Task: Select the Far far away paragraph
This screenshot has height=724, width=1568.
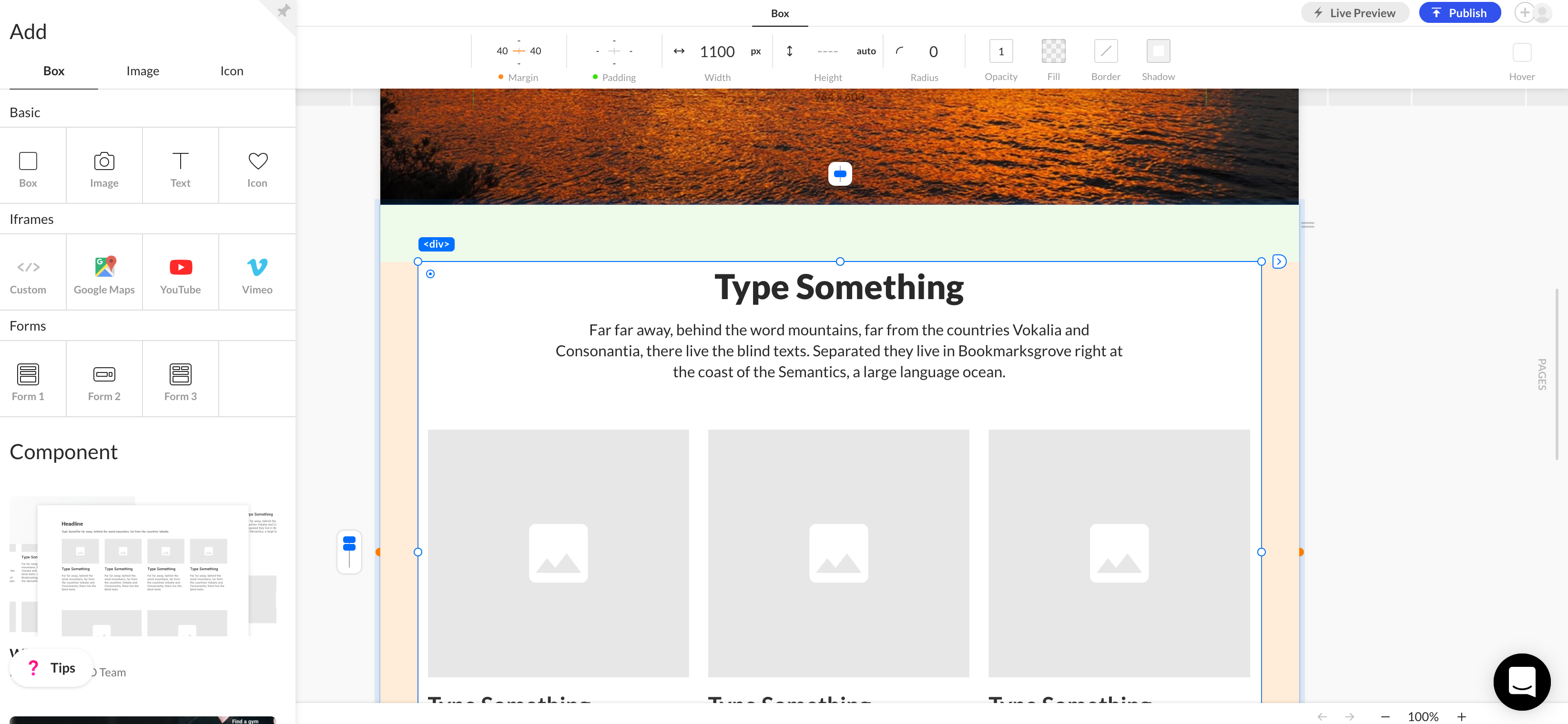Action: (839, 351)
